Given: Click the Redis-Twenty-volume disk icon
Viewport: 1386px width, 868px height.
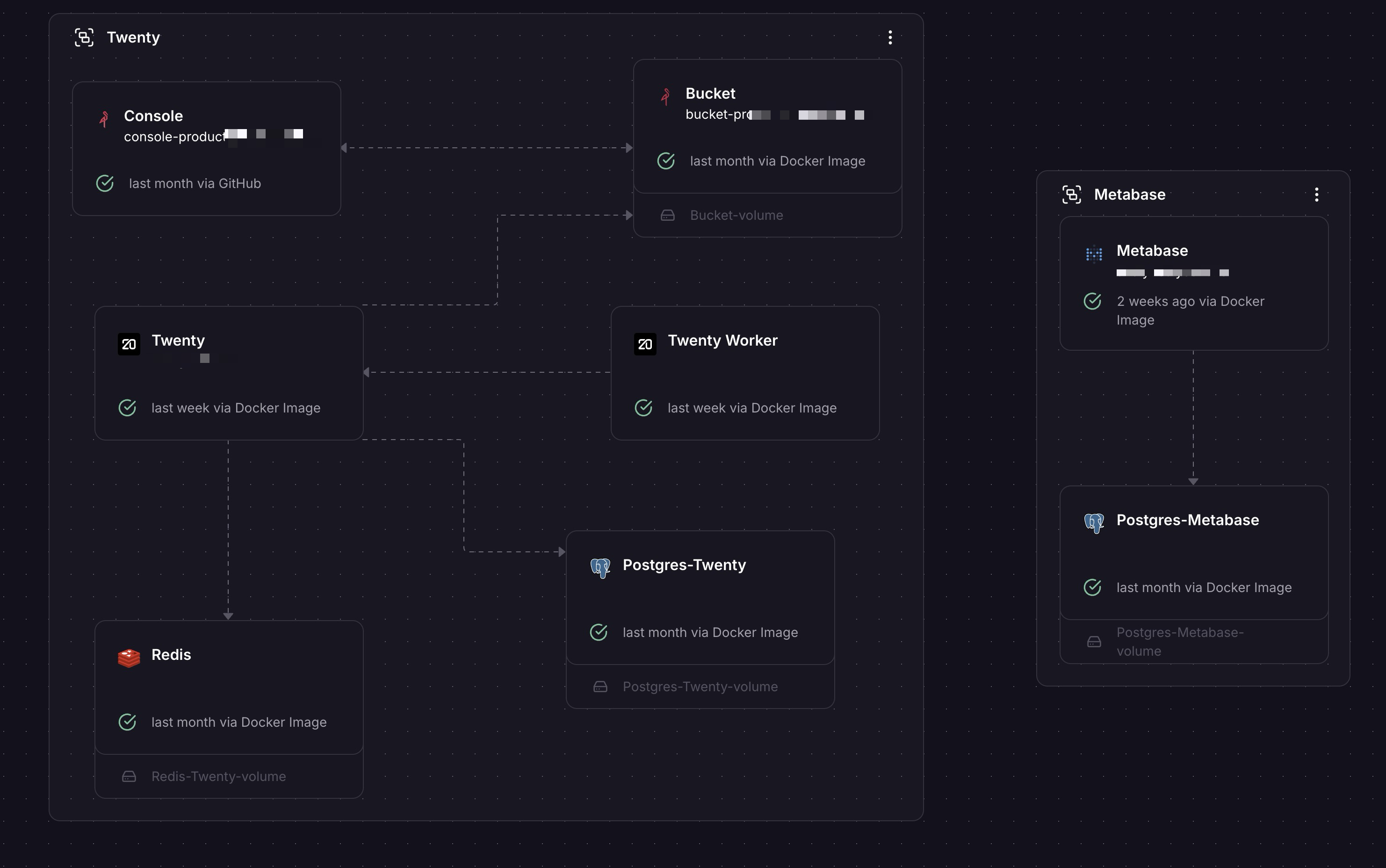Looking at the screenshot, I should [x=129, y=777].
